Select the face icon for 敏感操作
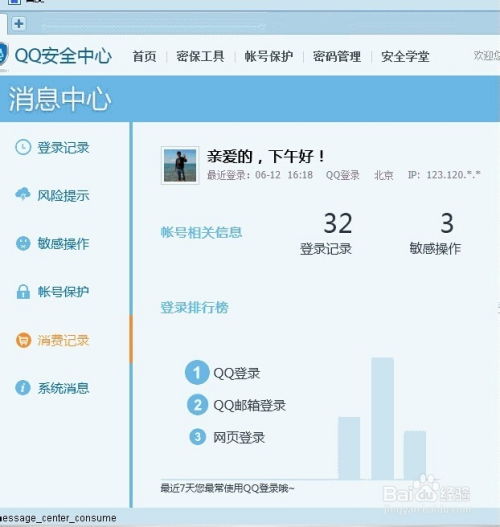 (23, 243)
